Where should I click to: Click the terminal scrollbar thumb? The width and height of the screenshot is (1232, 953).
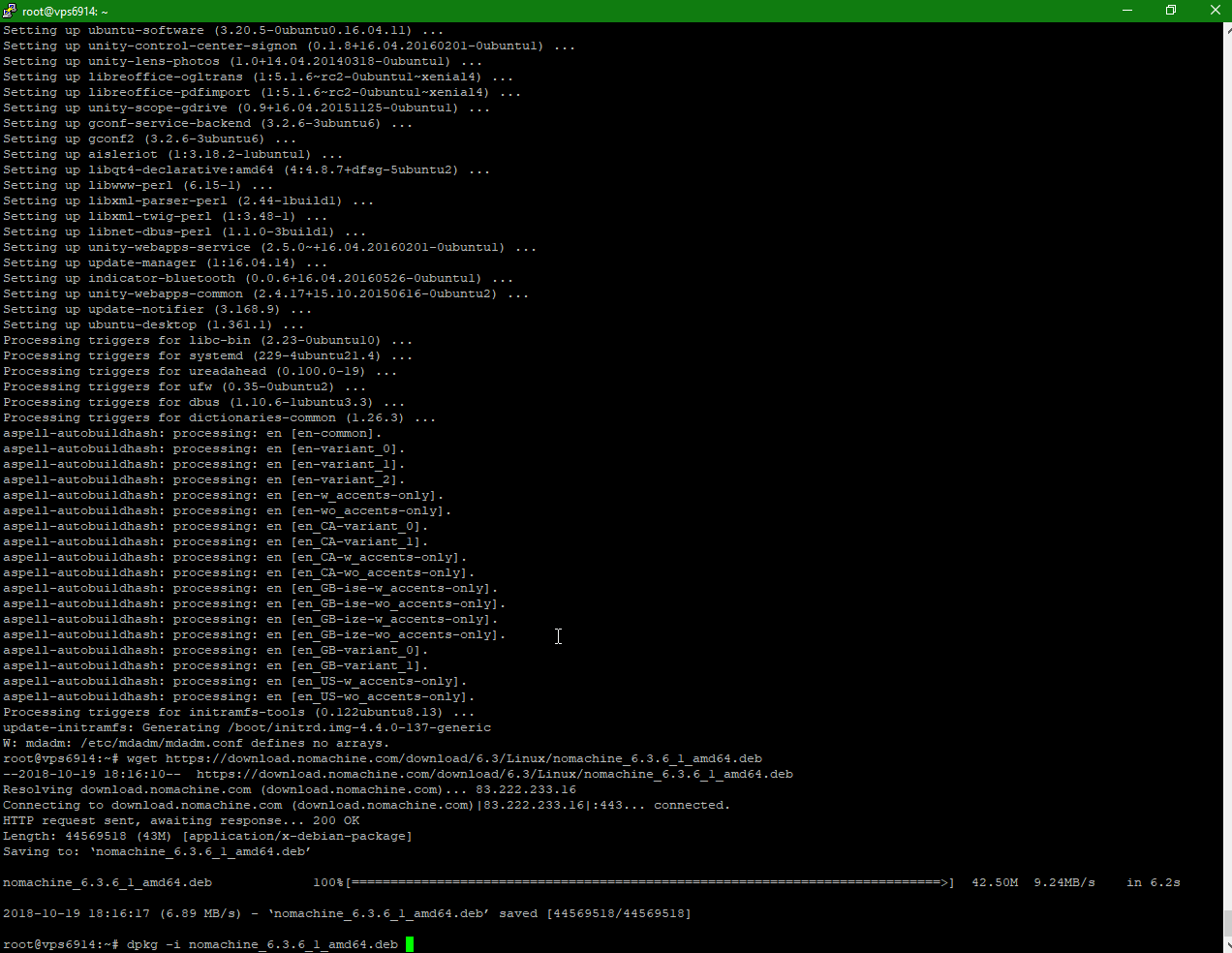1227,923
